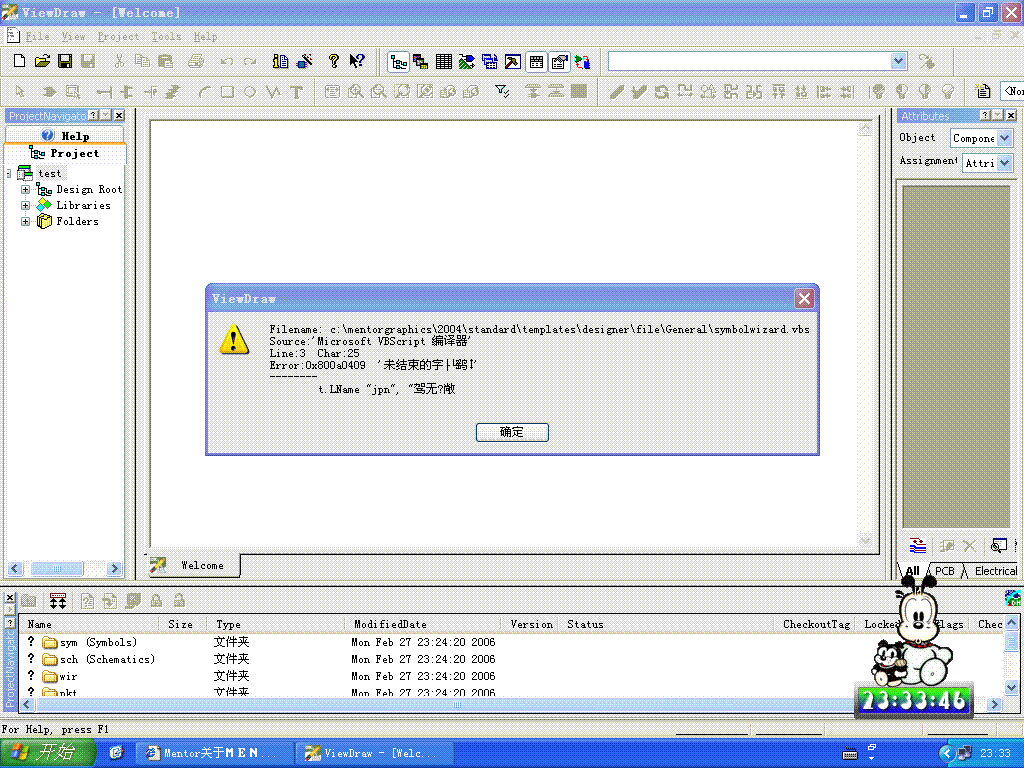Image resolution: width=1024 pixels, height=768 pixels.
Task: Click the attributes list icon below gray area
Action: pyautogui.click(x=918, y=545)
